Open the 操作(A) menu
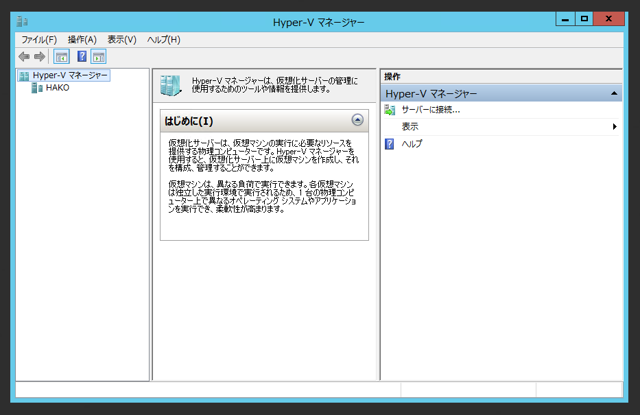Screen dimensions: 640x415 click(82, 40)
